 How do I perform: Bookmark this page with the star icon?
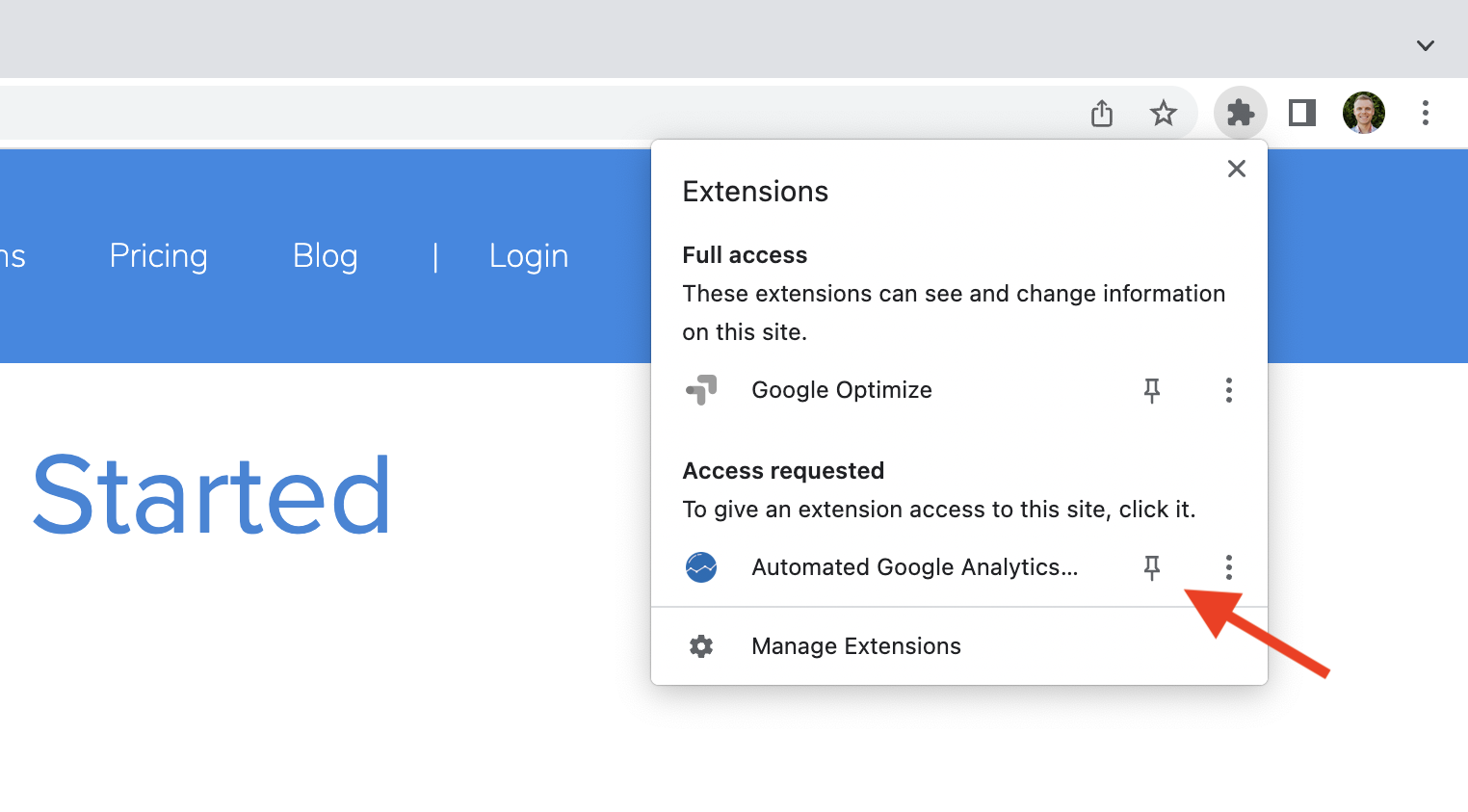click(x=1164, y=113)
